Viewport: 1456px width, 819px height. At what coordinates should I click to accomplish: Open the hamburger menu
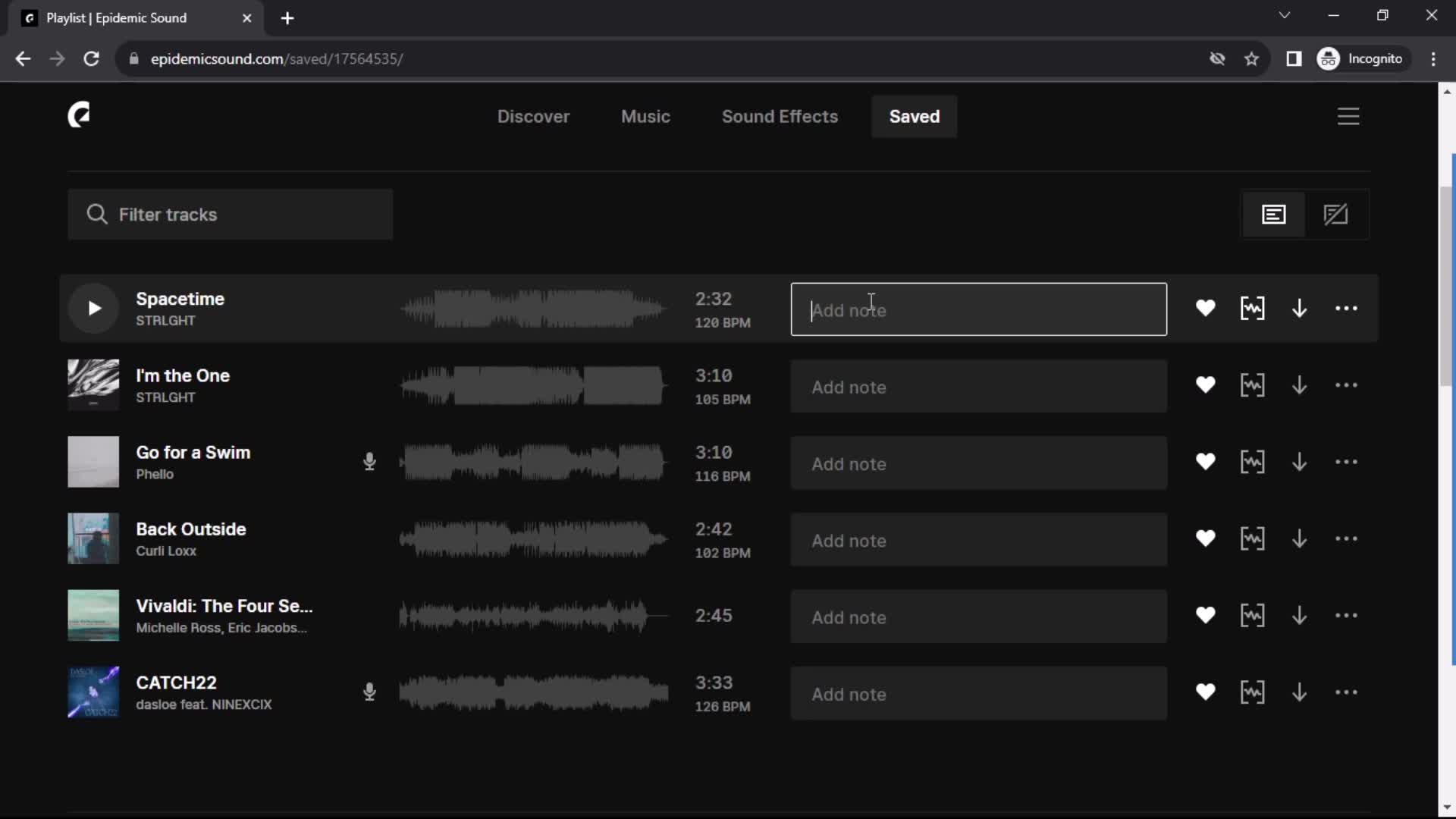[1348, 116]
